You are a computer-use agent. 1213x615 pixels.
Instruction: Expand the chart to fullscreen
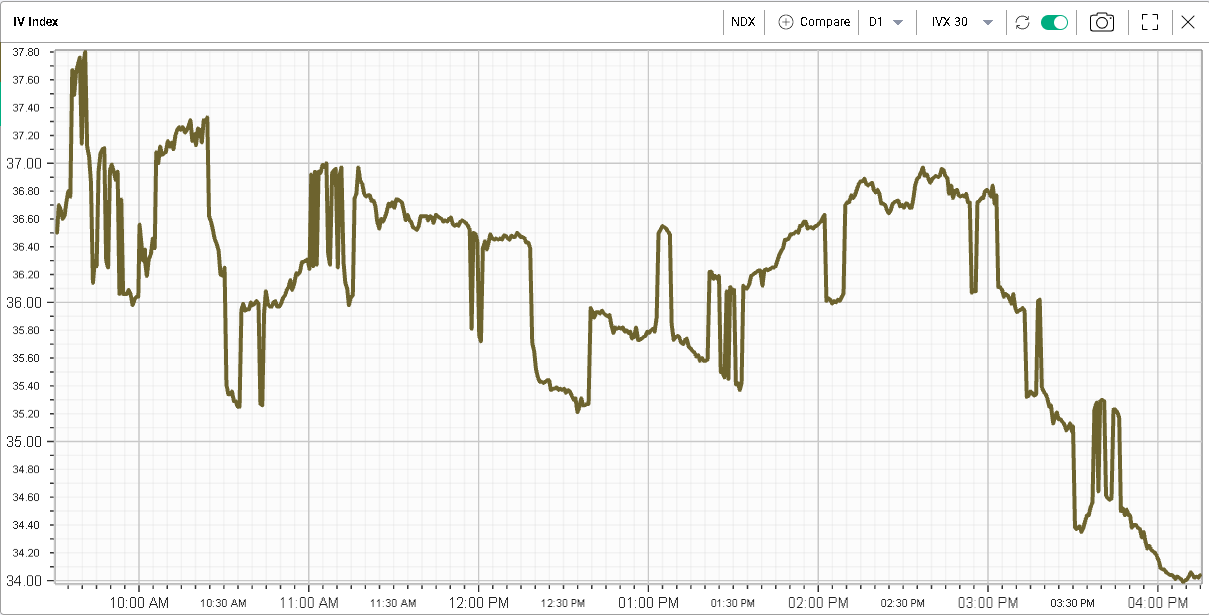[x=1149, y=22]
